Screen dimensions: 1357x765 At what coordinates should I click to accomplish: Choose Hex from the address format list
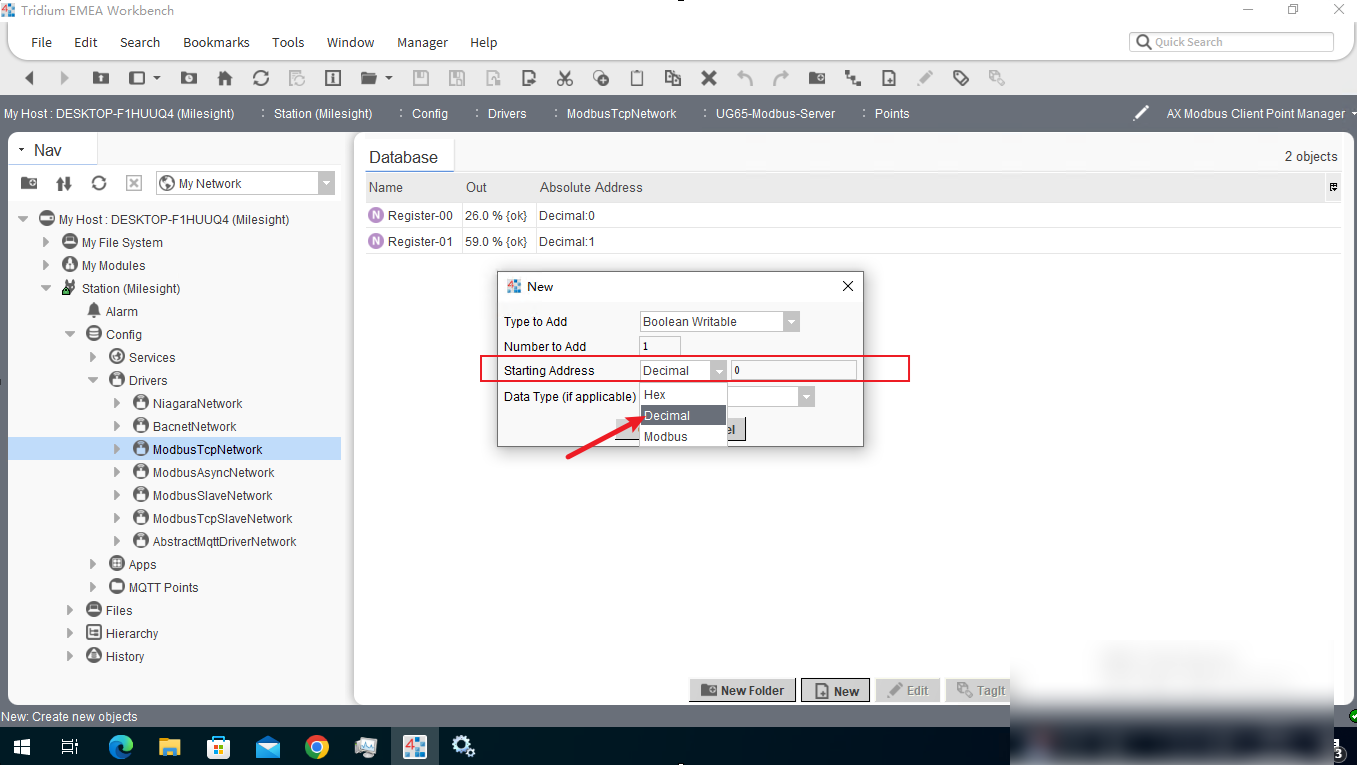pyautogui.click(x=683, y=394)
